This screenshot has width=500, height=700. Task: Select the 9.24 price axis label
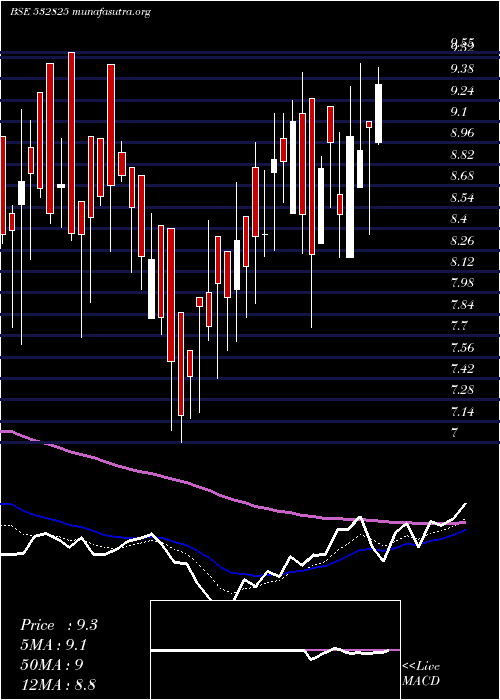click(x=462, y=91)
